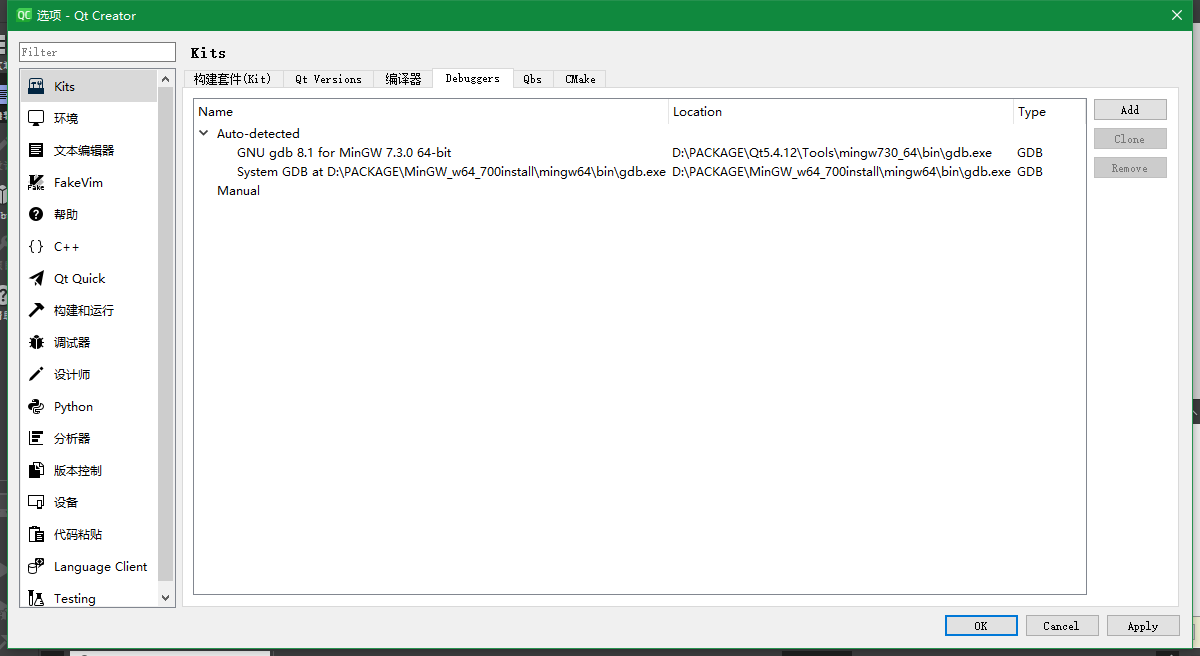Open Python logo icon category
This screenshot has height=656, width=1200.
(x=36, y=406)
